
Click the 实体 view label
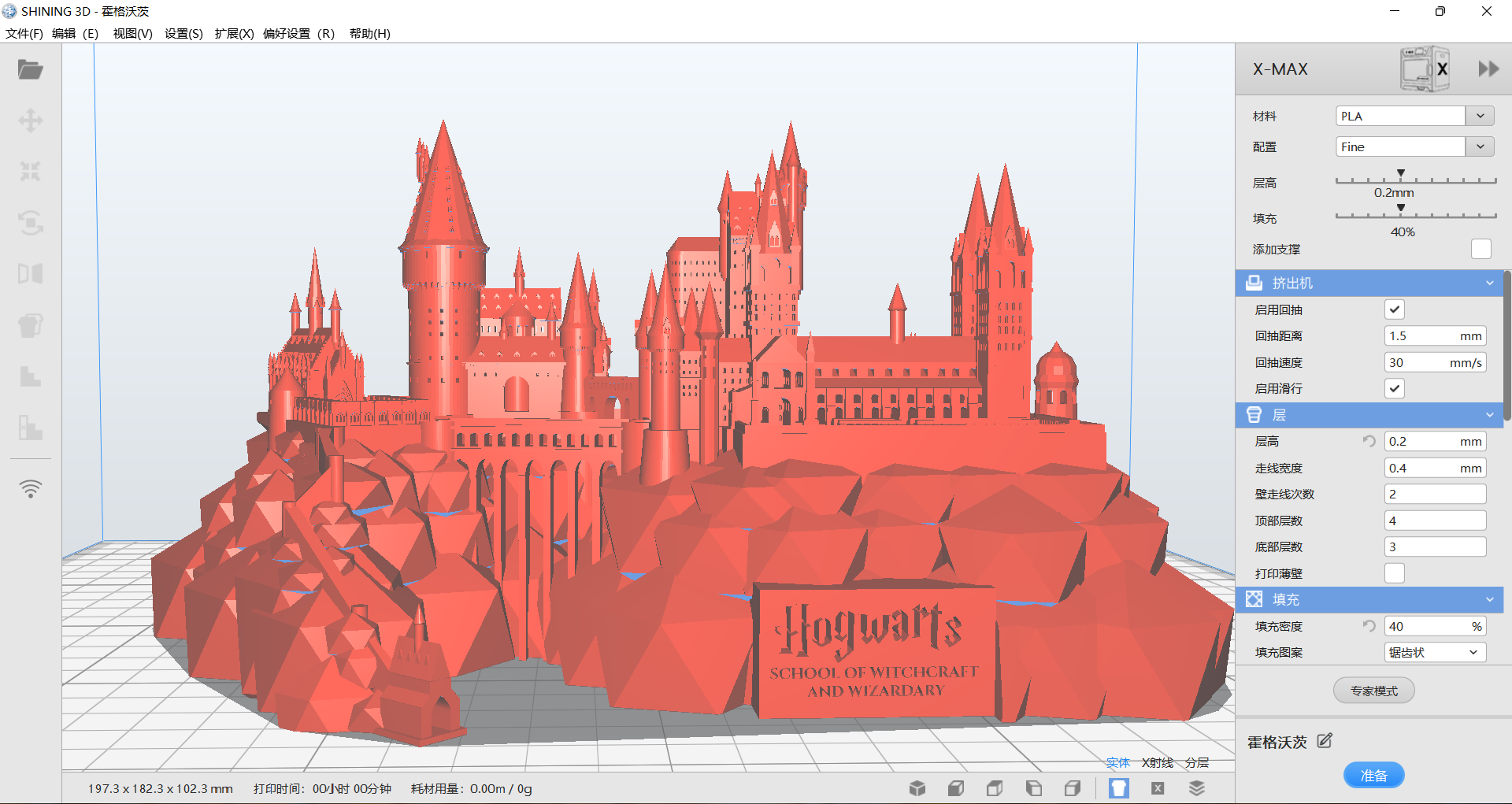point(1117,762)
